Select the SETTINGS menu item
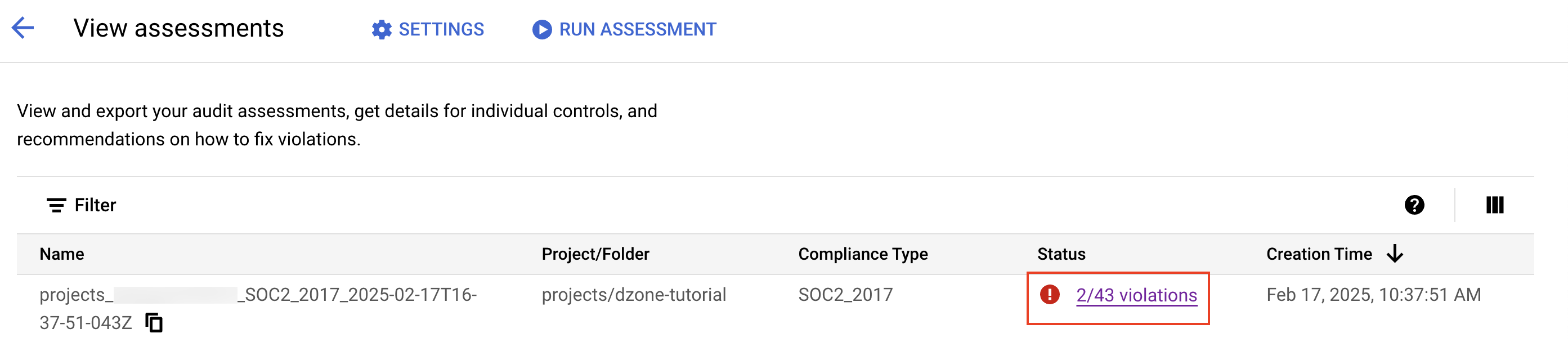Viewport: 1568px width, 342px height. click(x=440, y=29)
